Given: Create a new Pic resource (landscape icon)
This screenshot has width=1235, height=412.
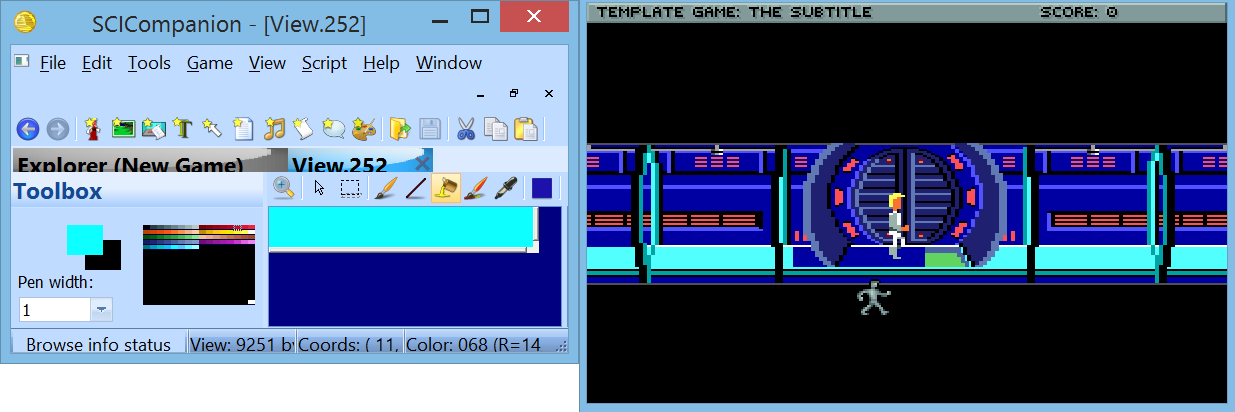Looking at the screenshot, I should pos(123,129).
